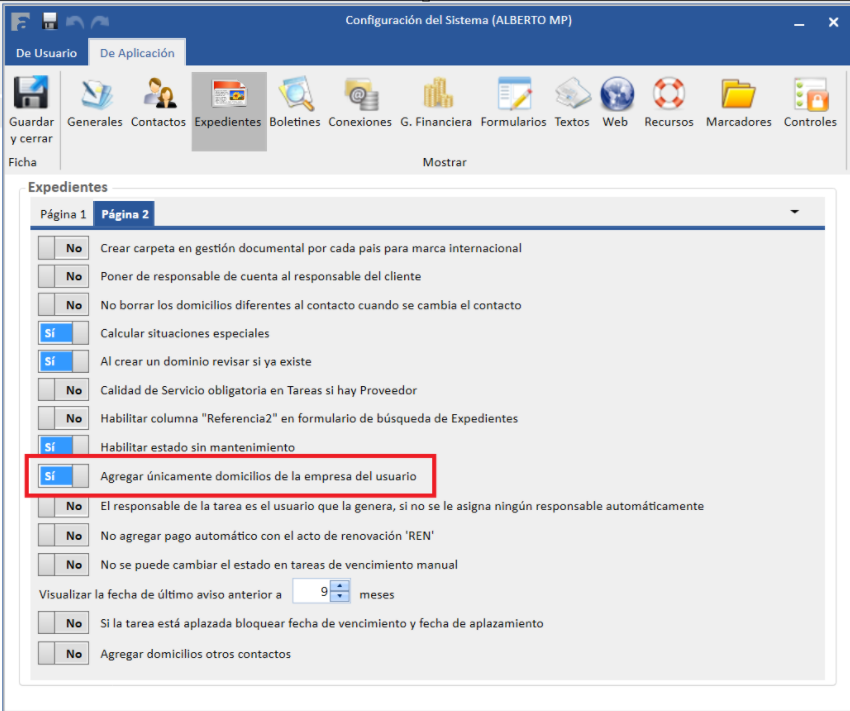Decrease the months value with the down arrow
The width and height of the screenshot is (850, 711).
coord(341,597)
